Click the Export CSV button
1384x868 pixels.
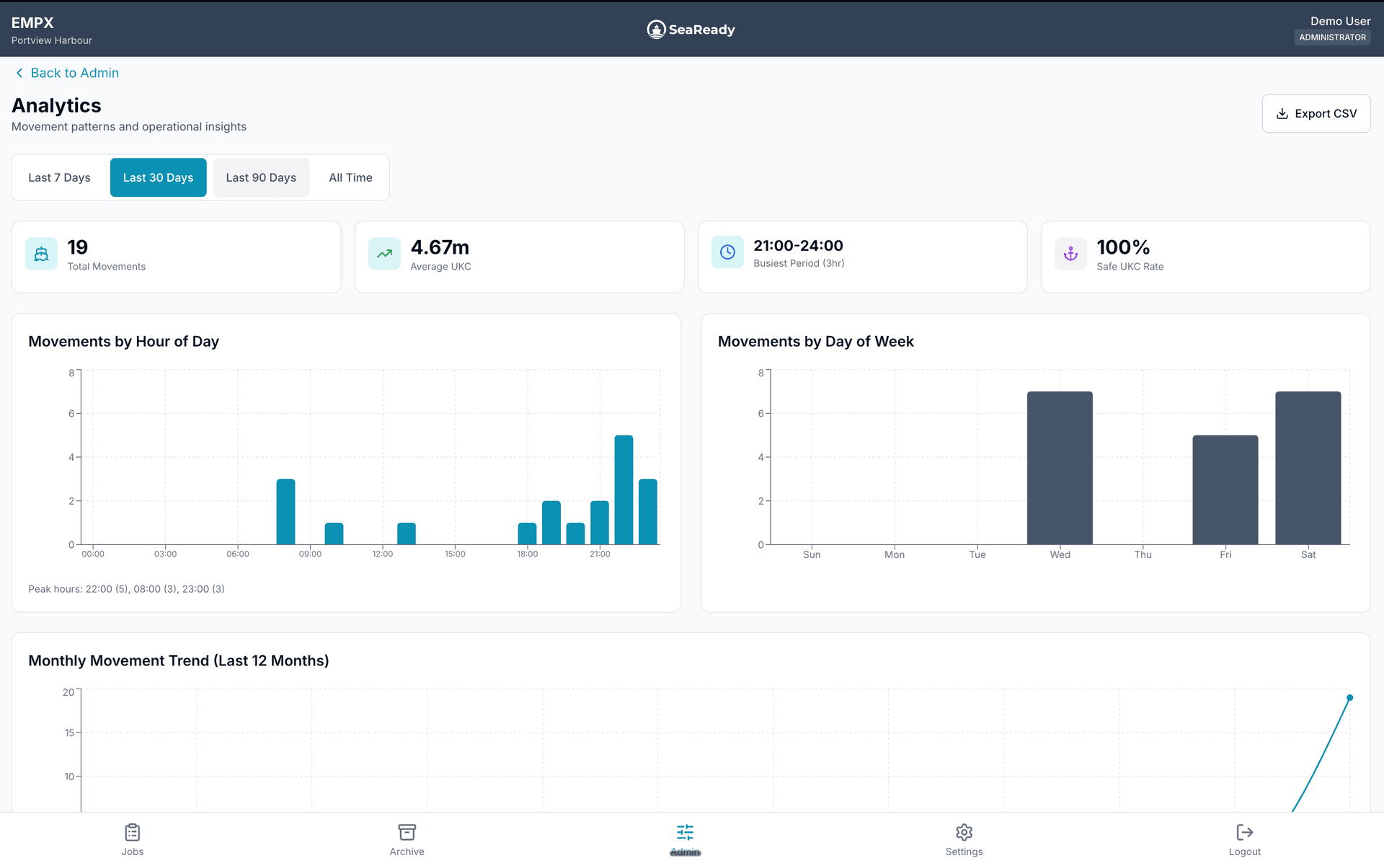(x=1316, y=113)
